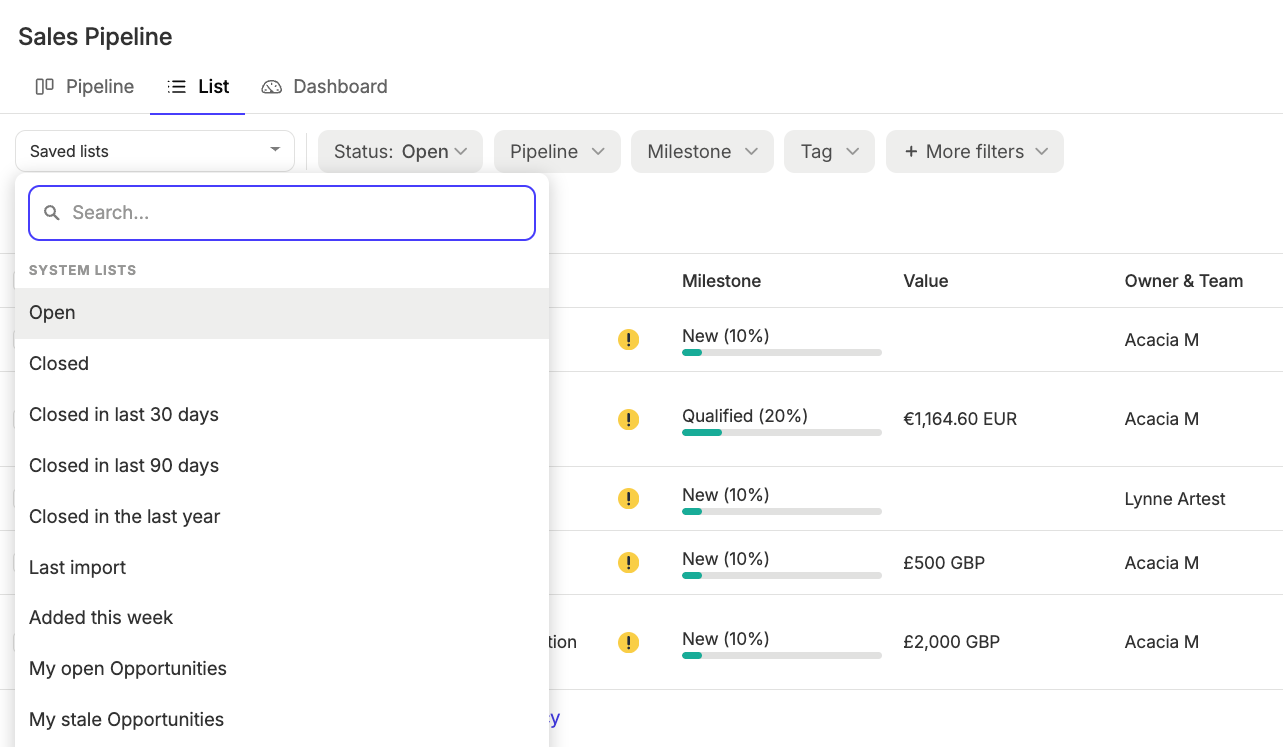Expand the Status: Open filter
The height and width of the screenshot is (747, 1283).
[x=400, y=151]
